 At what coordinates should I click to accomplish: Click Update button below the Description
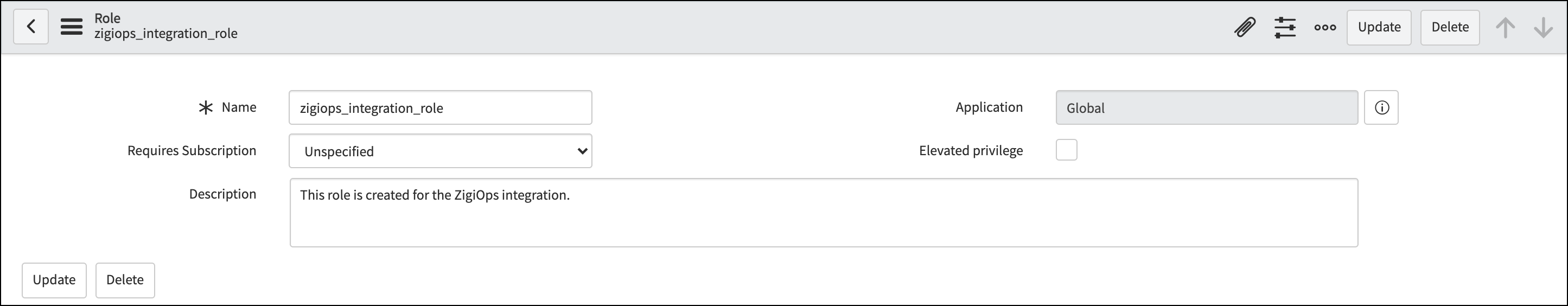point(54,280)
